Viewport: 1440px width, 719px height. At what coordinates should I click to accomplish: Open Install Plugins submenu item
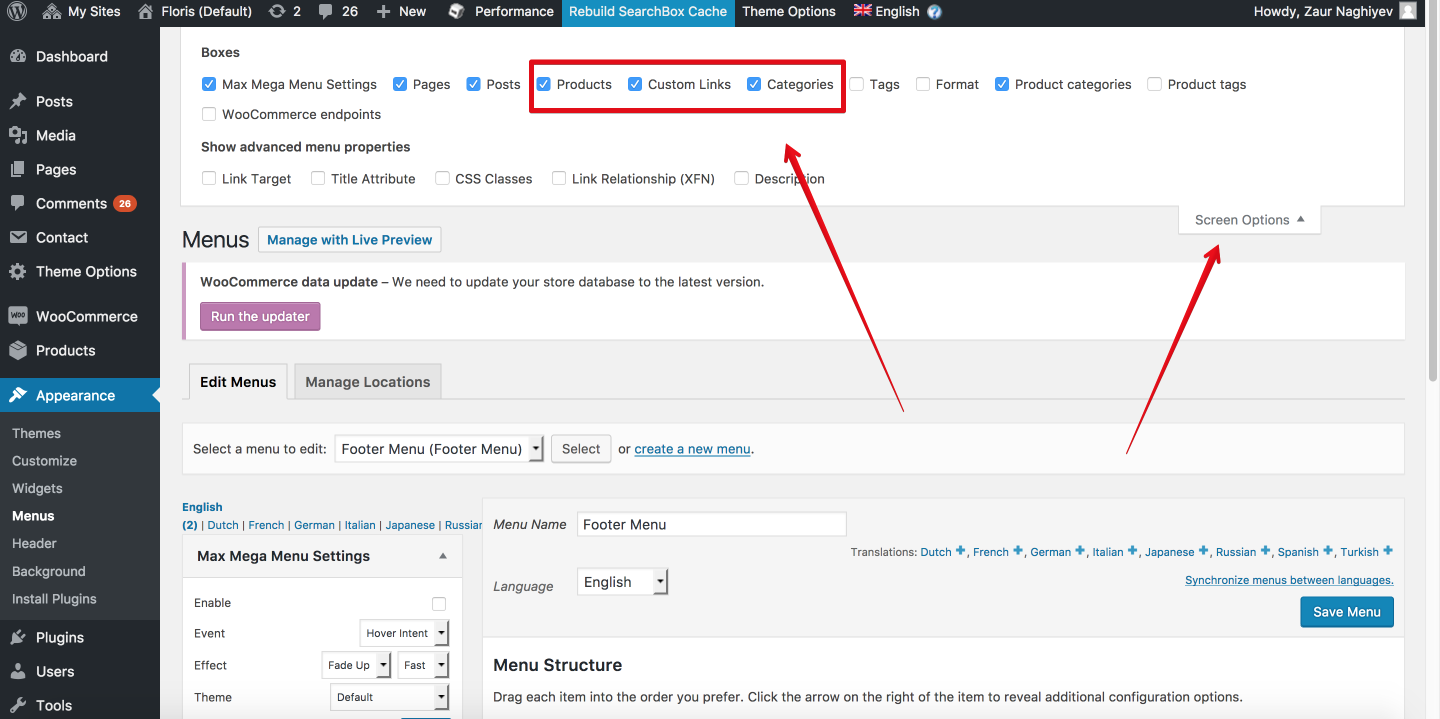(x=54, y=599)
